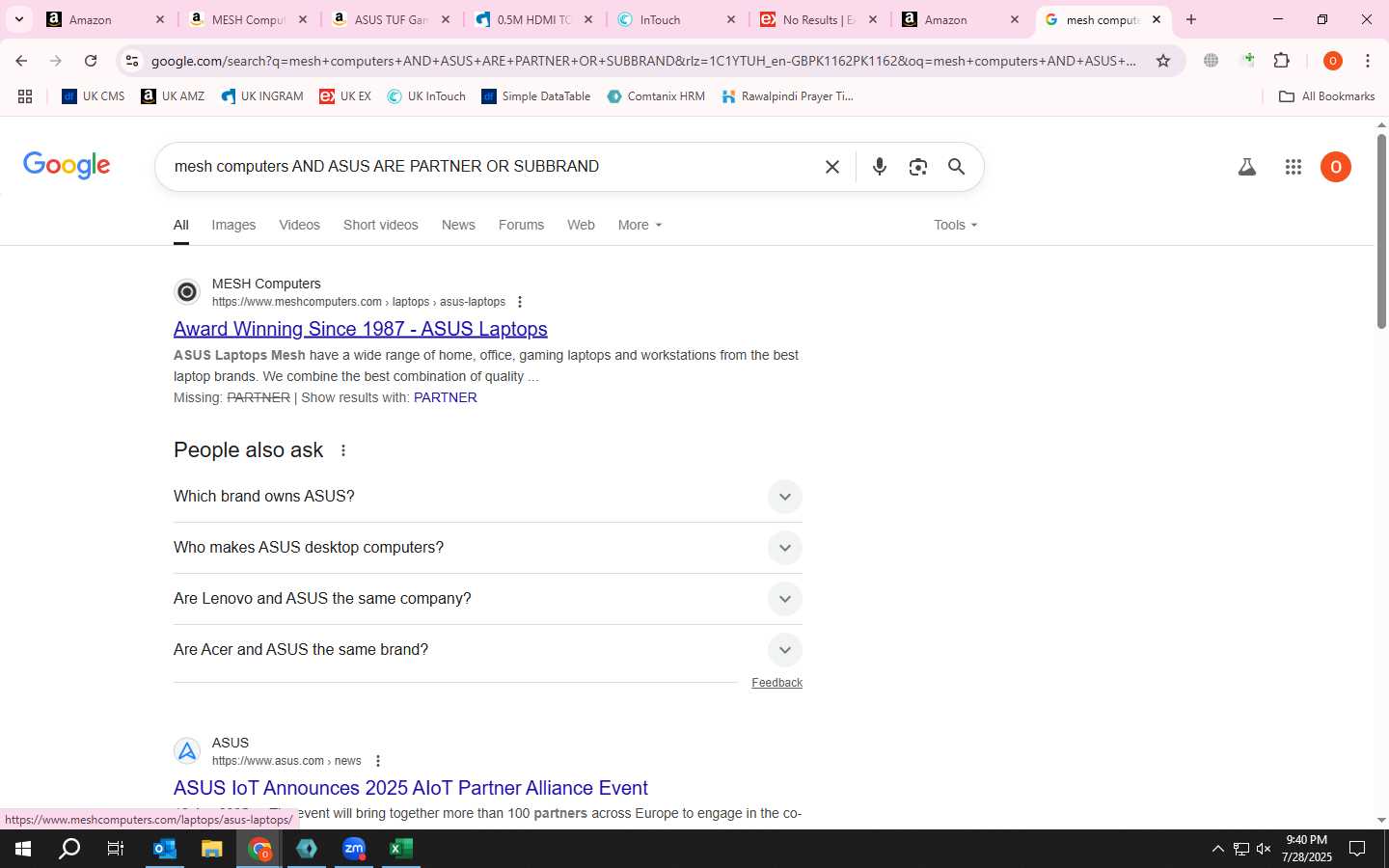Screen dimensions: 1389x868
Task: Open ASUS IoT Partner Alliance Event link
Action: point(411,788)
